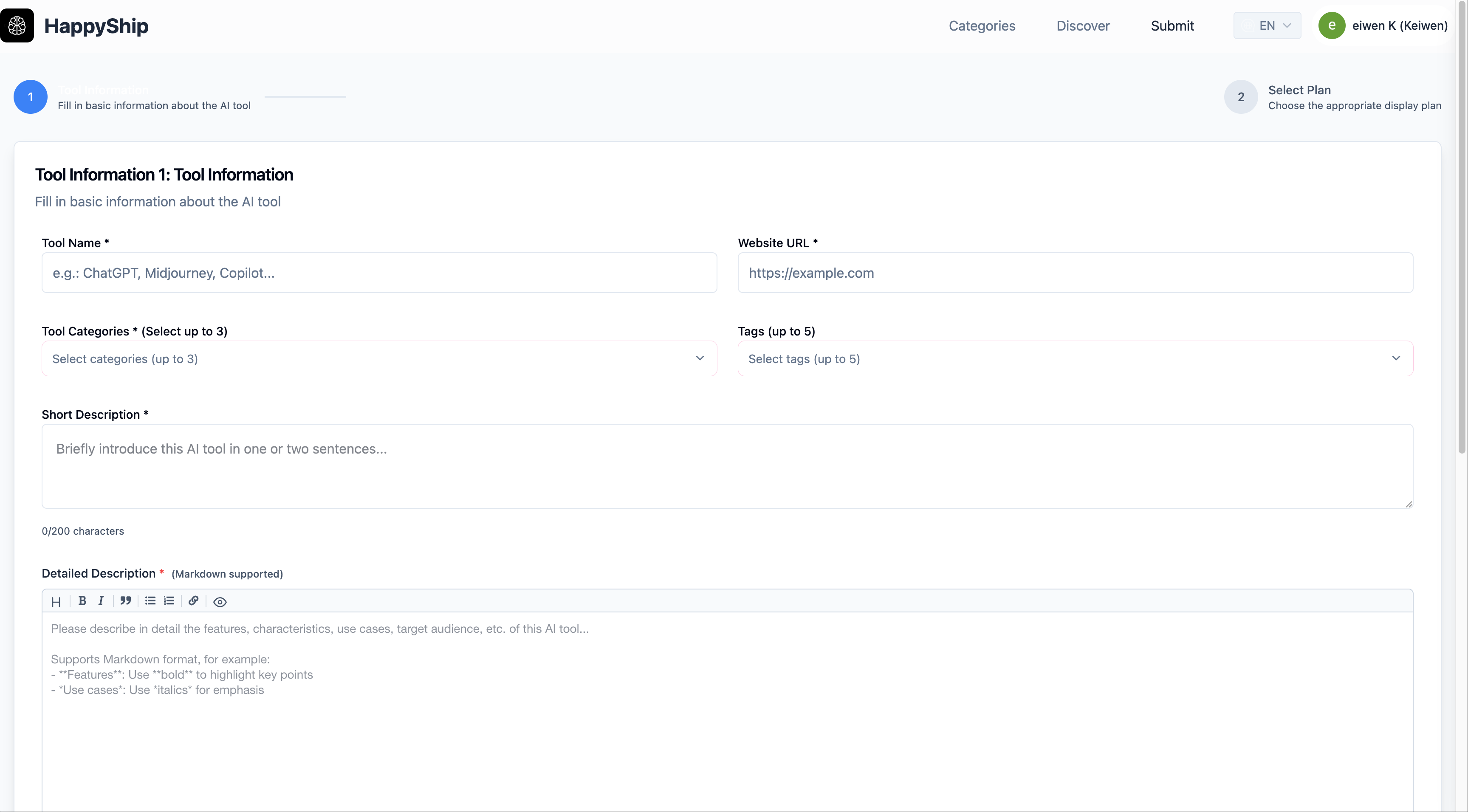Image resolution: width=1468 pixels, height=812 pixels.
Task: Focus the Tool Name input field
Action: [379, 273]
